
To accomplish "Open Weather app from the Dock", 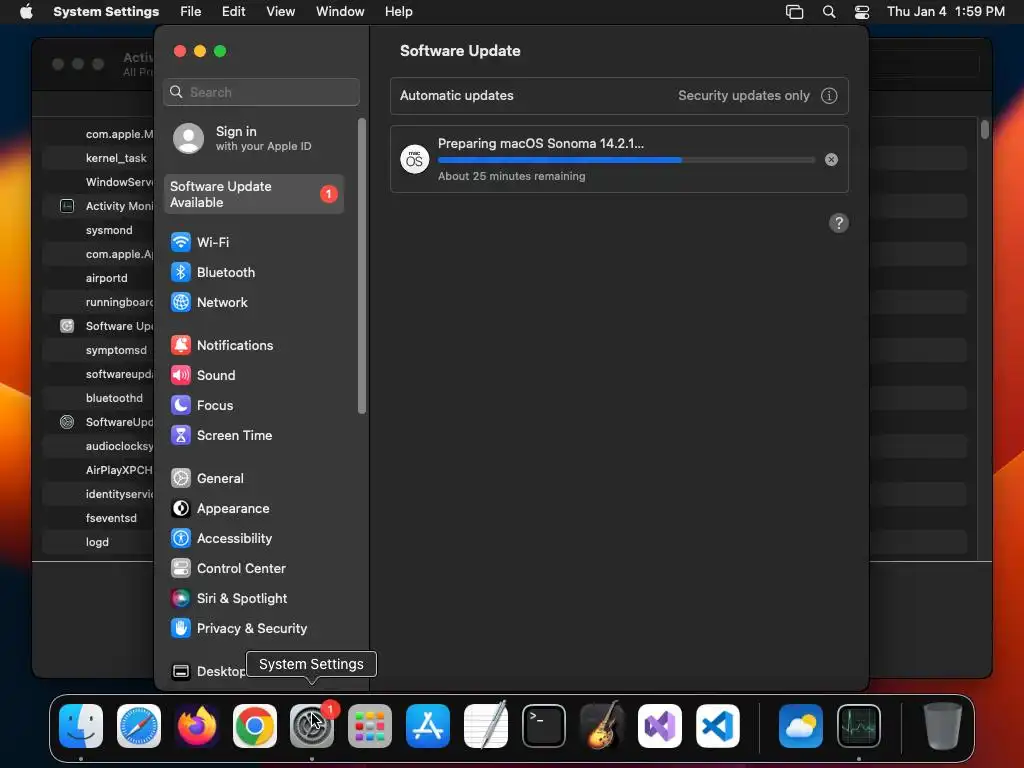I will [x=801, y=726].
